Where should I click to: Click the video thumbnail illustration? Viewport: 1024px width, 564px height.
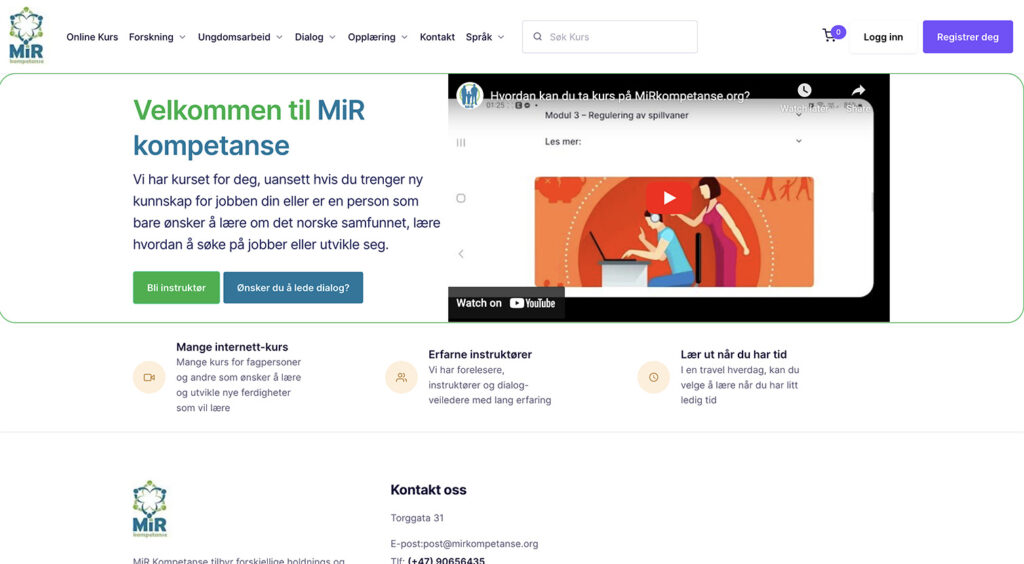674,231
